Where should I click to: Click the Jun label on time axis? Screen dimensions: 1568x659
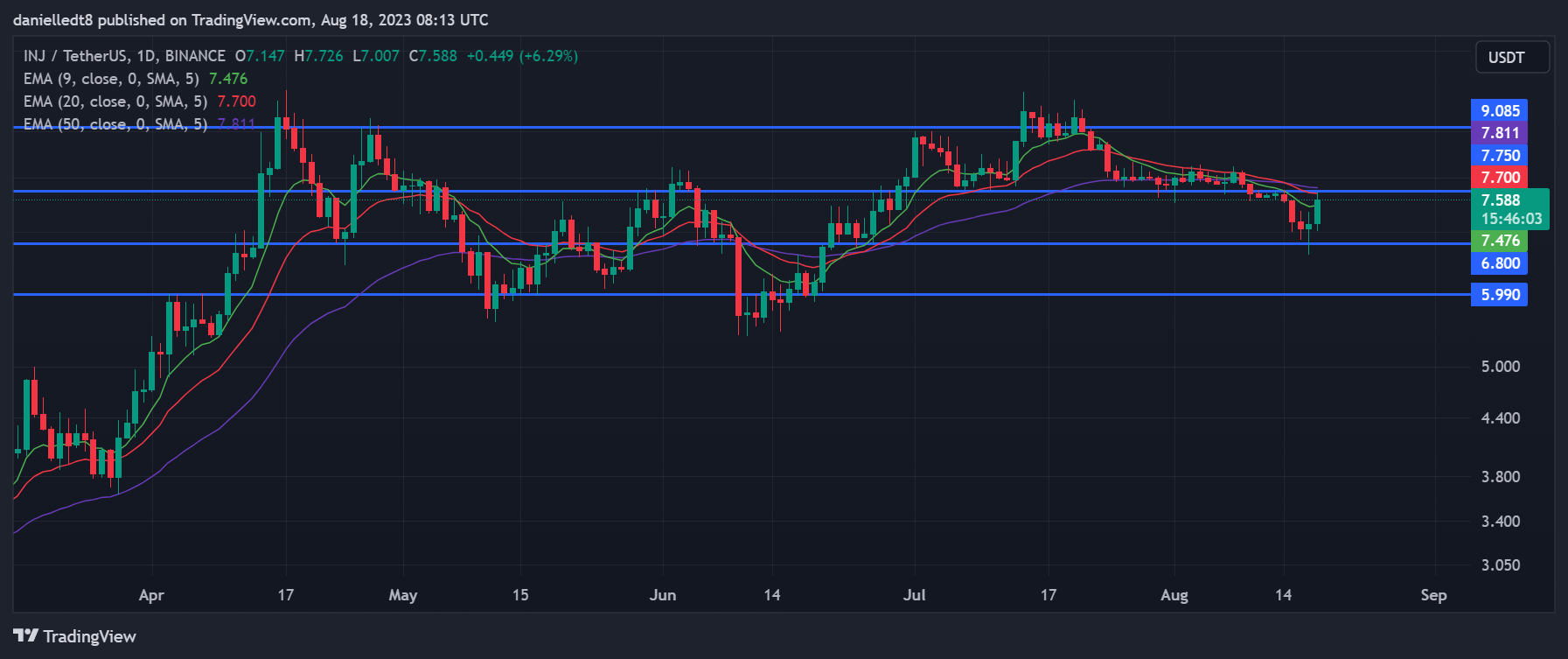663,595
